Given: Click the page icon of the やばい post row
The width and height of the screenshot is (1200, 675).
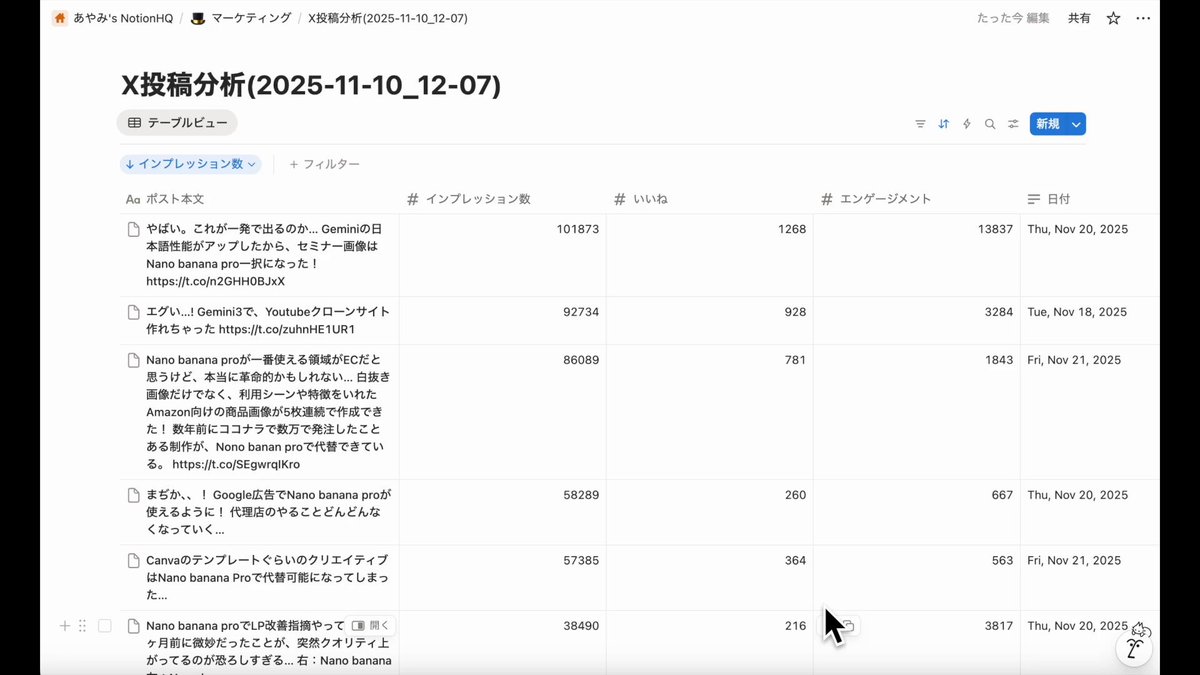Looking at the screenshot, I should tap(133, 229).
